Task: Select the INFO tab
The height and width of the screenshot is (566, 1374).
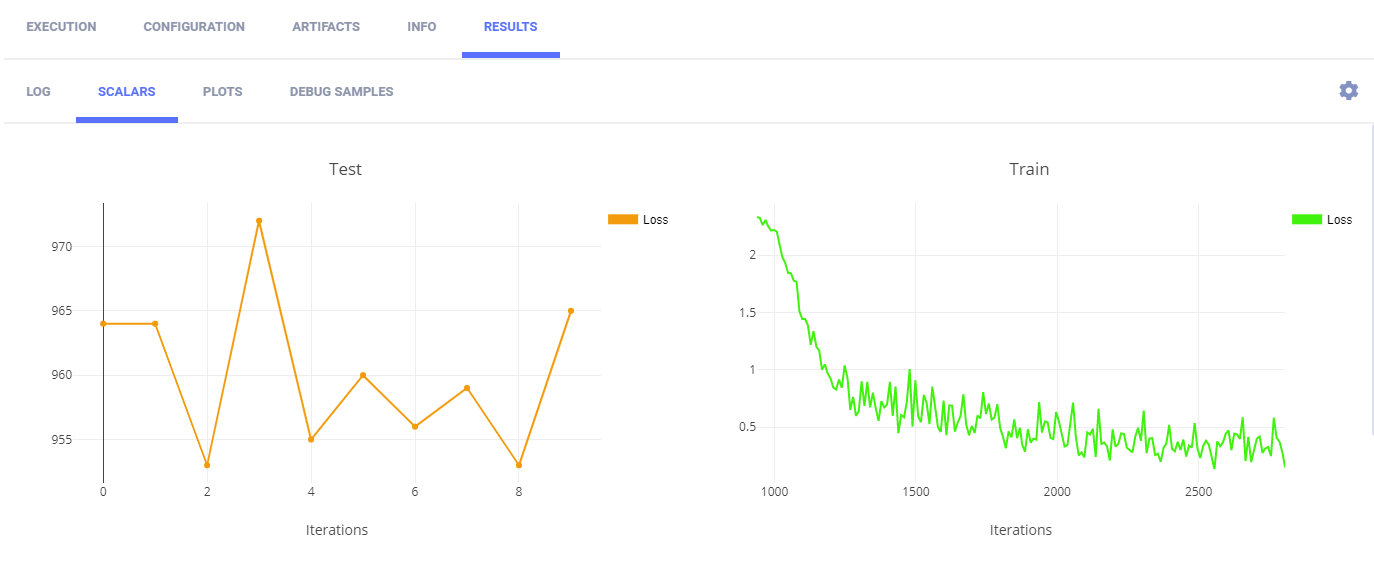Action: [x=422, y=27]
